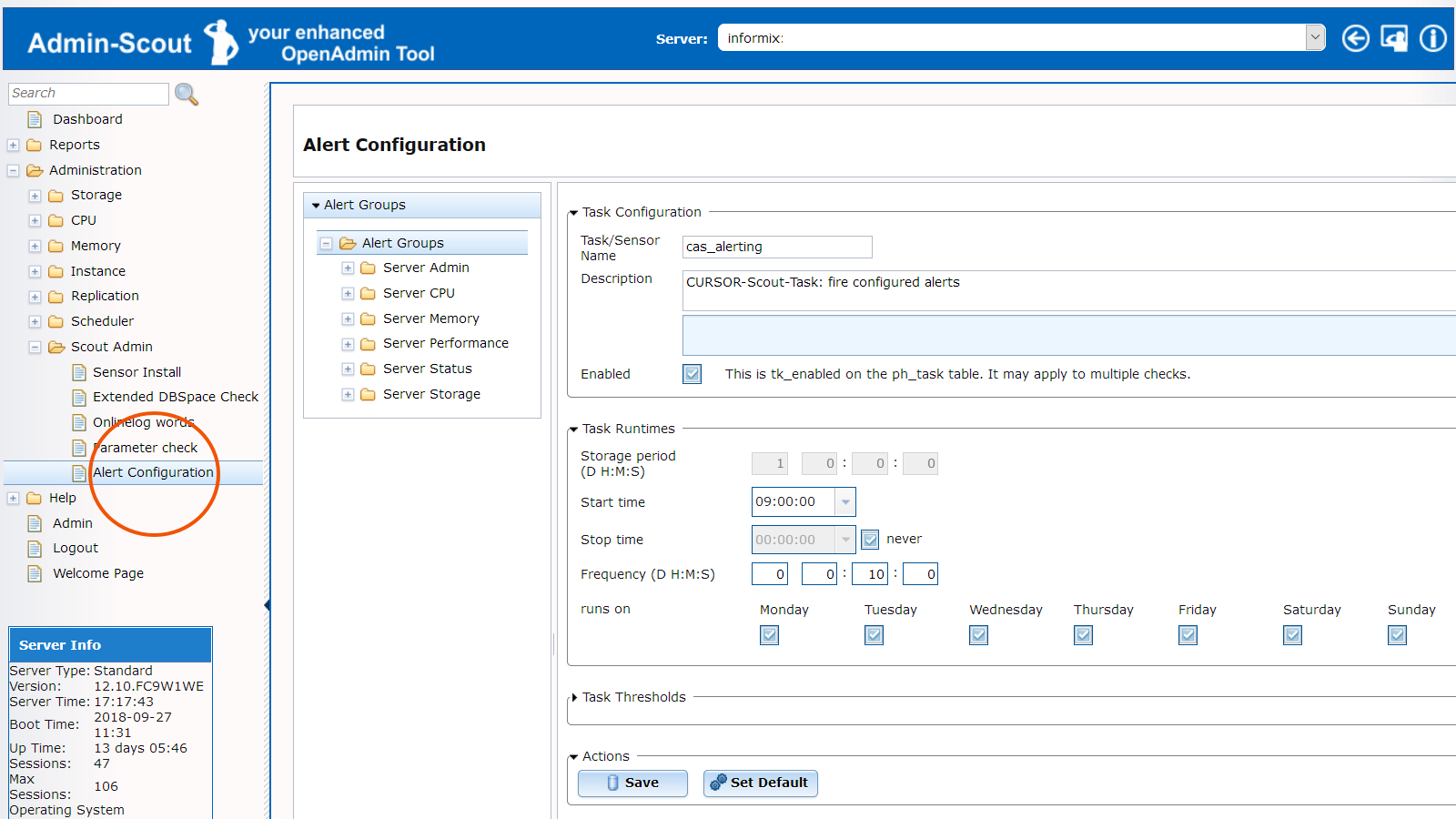Uncheck Monday run day
Image resolution: width=1456 pixels, height=819 pixels.
point(769,635)
